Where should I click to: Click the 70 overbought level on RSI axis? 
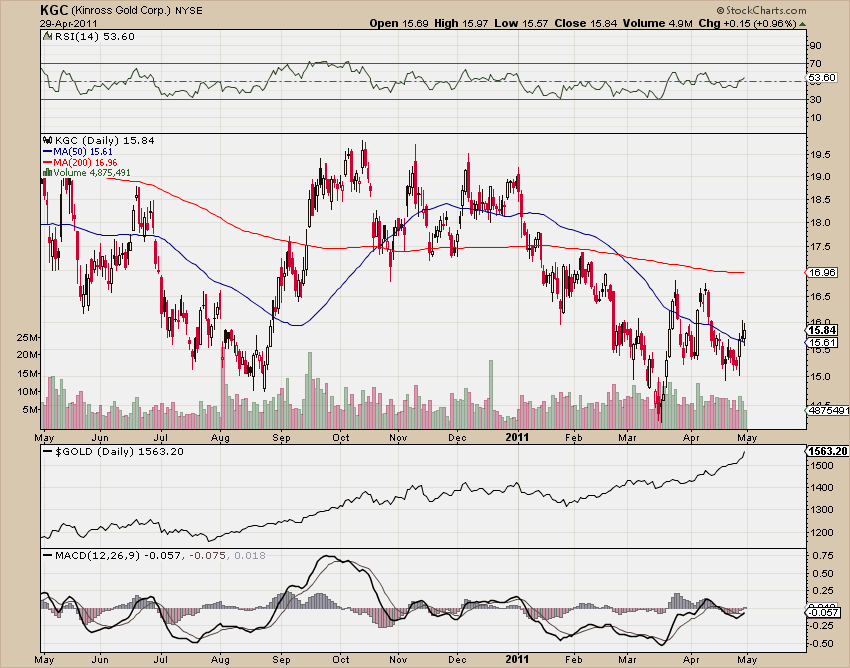point(815,63)
